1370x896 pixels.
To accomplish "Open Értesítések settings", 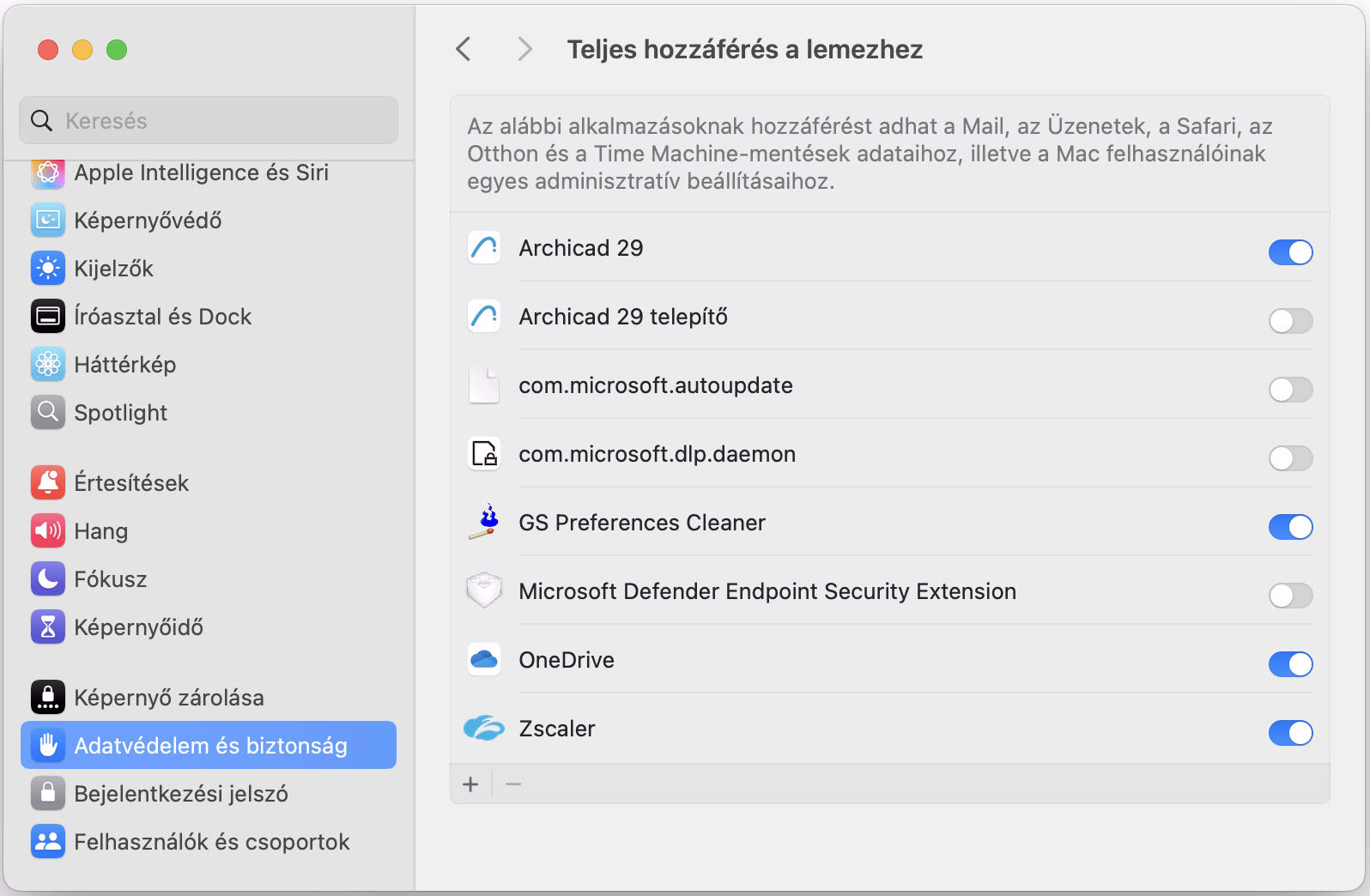I will click(209, 483).
